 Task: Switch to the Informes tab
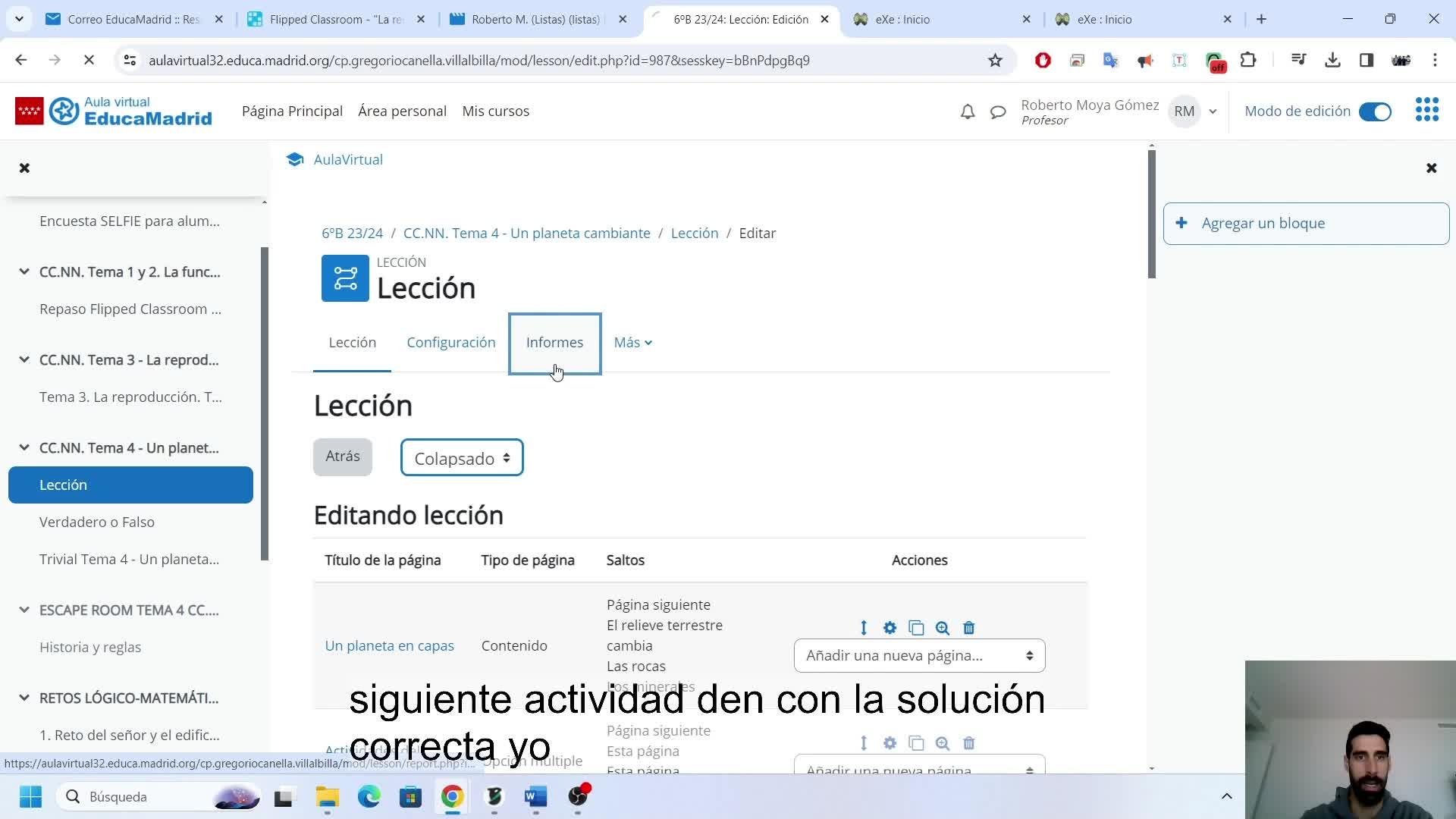pos(554,343)
